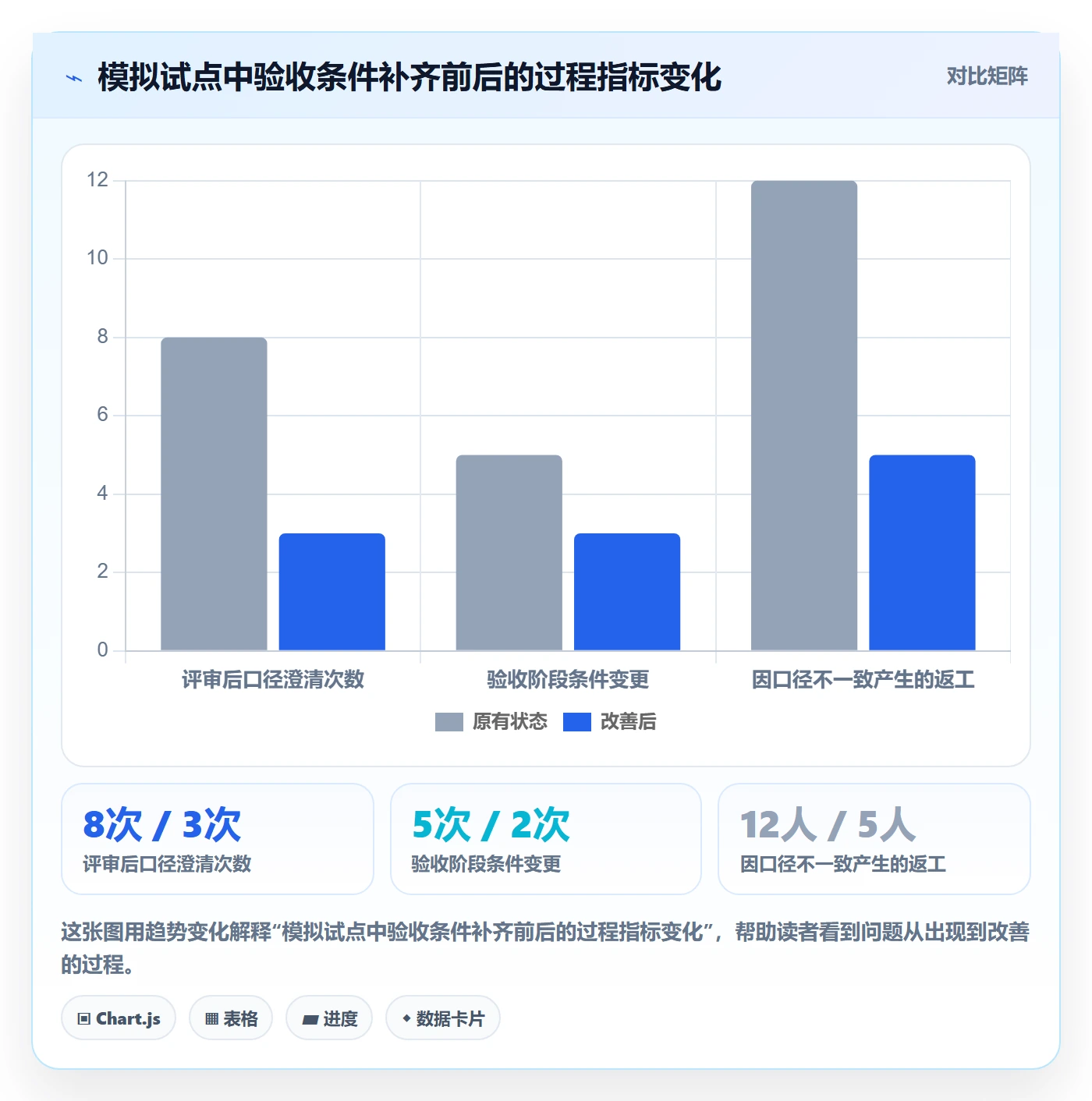Click the chart title 模拟试点中验收条件补齐前后的过程指标变化

tap(409, 77)
